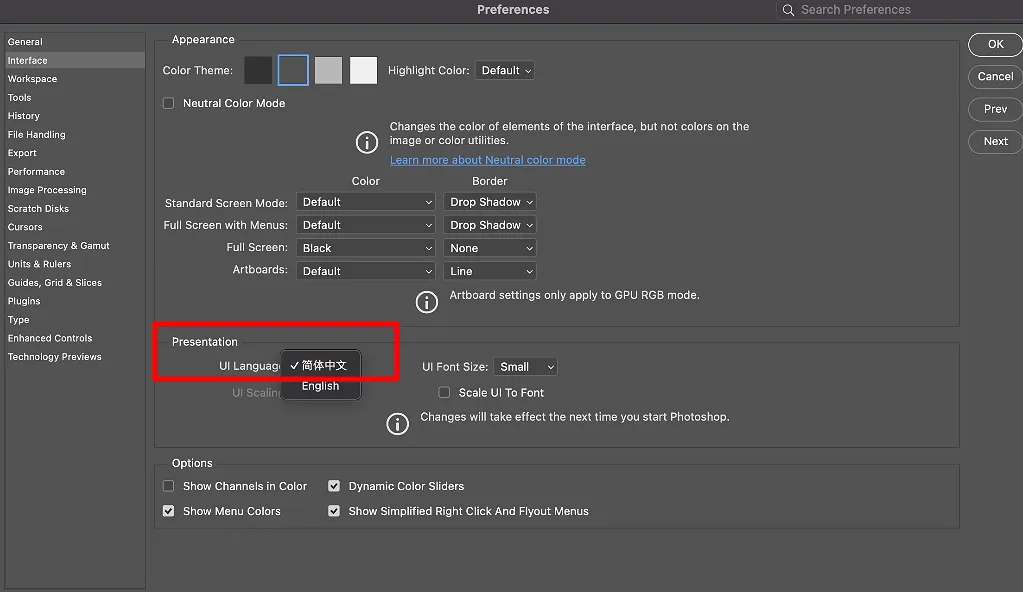Image resolution: width=1023 pixels, height=592 pixels.
Task: Go to Performance preferences
Action: [x=75, y=172]
